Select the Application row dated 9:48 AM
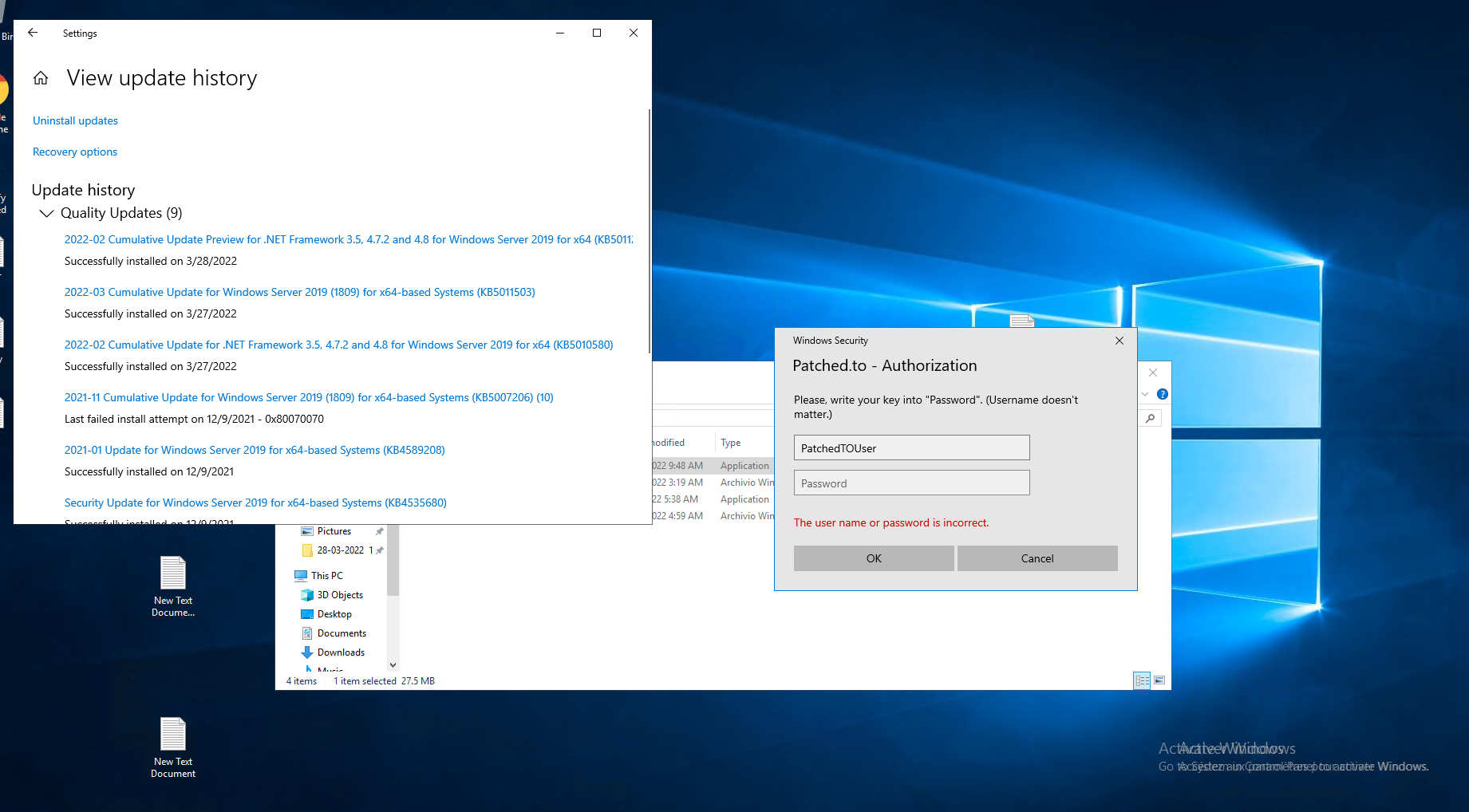This screenshot has width=1469, height=812. tap(713, 466)
